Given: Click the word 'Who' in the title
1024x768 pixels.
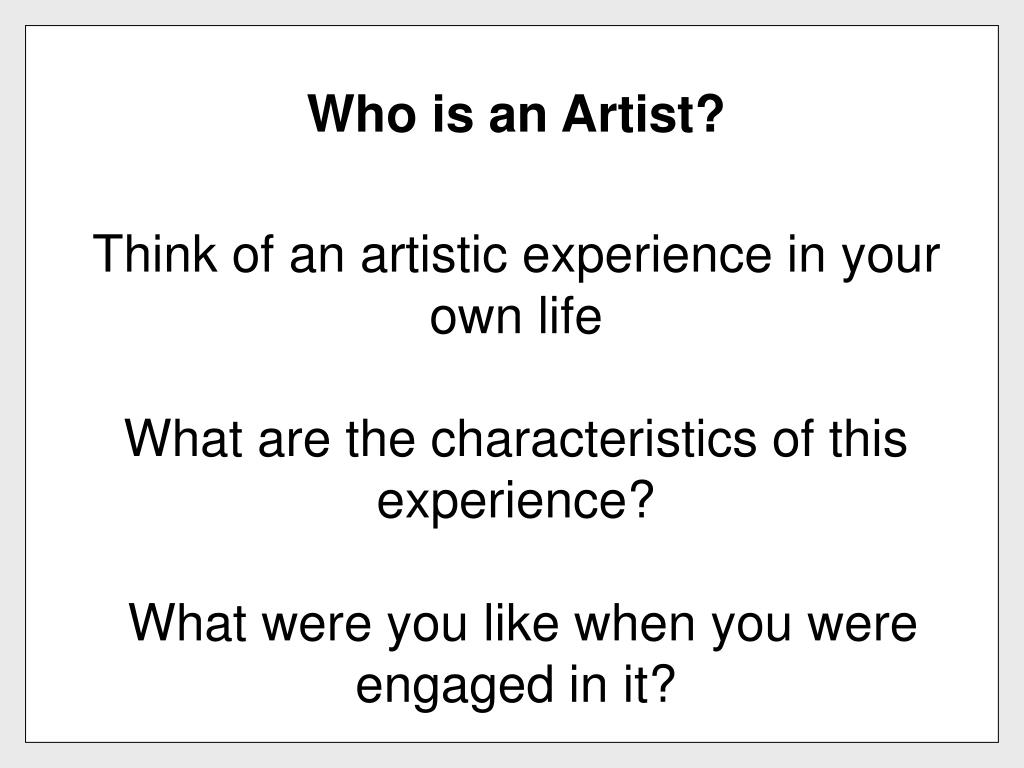Looking at the screenshot, I should pyautogui.click(x=362, y=114).
